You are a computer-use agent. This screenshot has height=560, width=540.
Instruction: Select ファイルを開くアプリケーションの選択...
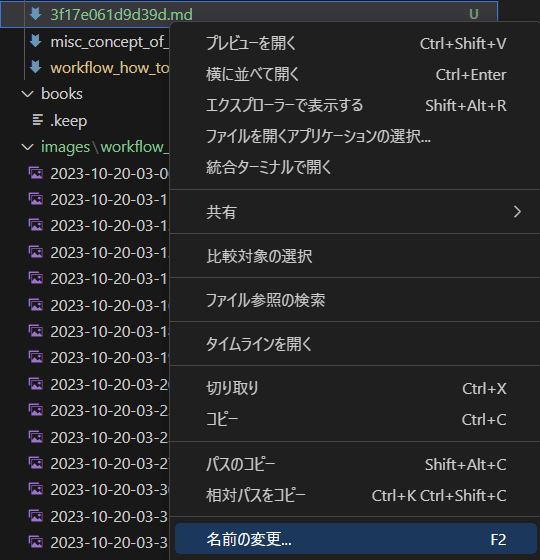356,136
